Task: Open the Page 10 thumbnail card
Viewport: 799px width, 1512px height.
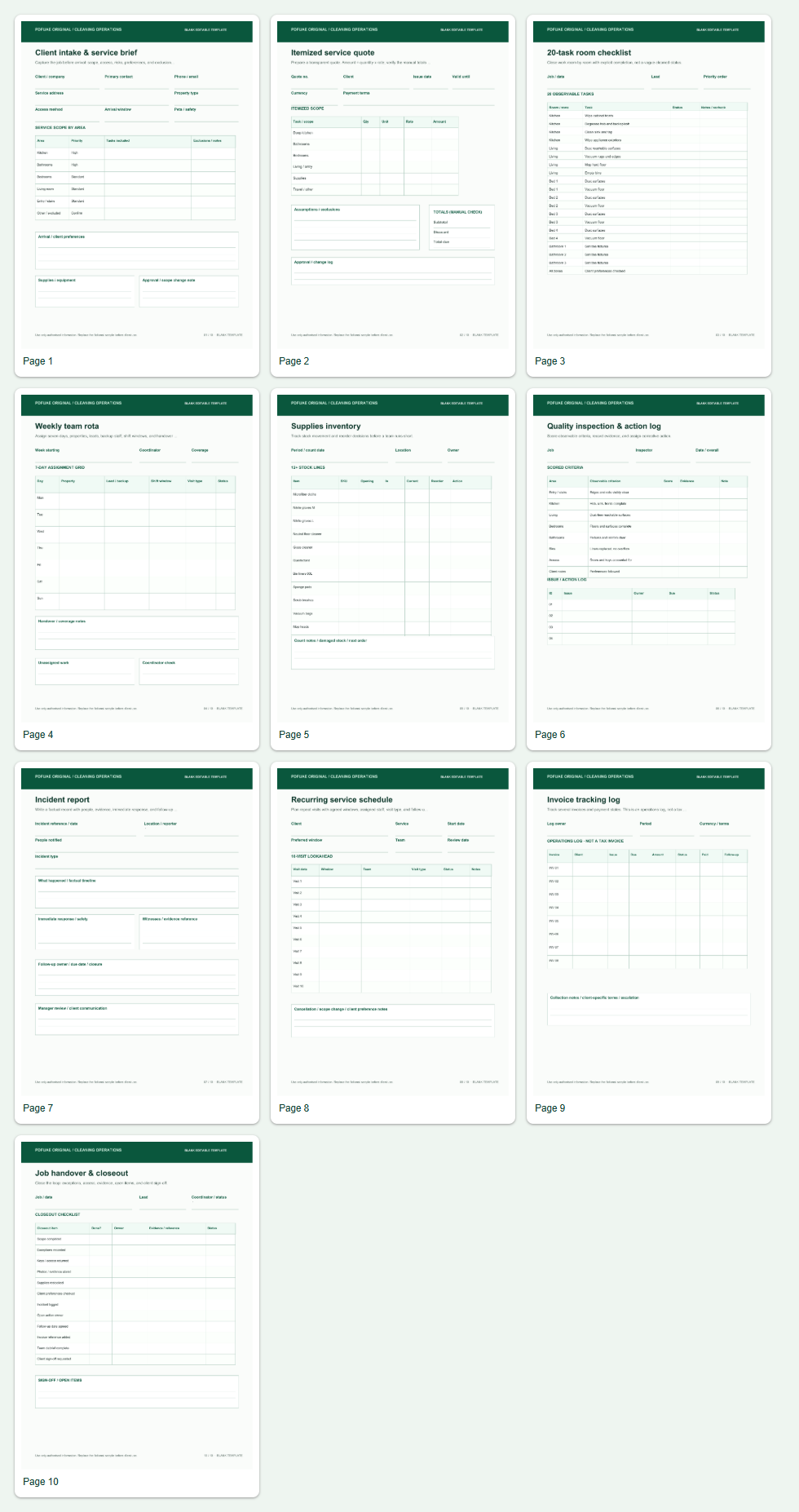Action: [137, 1316]
